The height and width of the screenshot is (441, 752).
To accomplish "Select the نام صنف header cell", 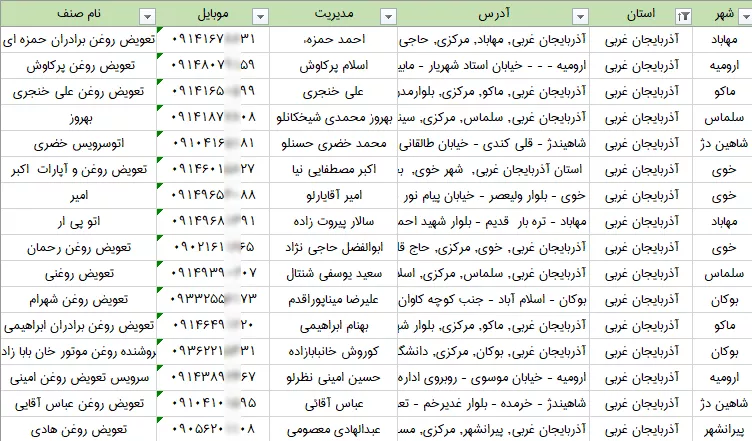I will pyautogui.click(x=79, y=13).
